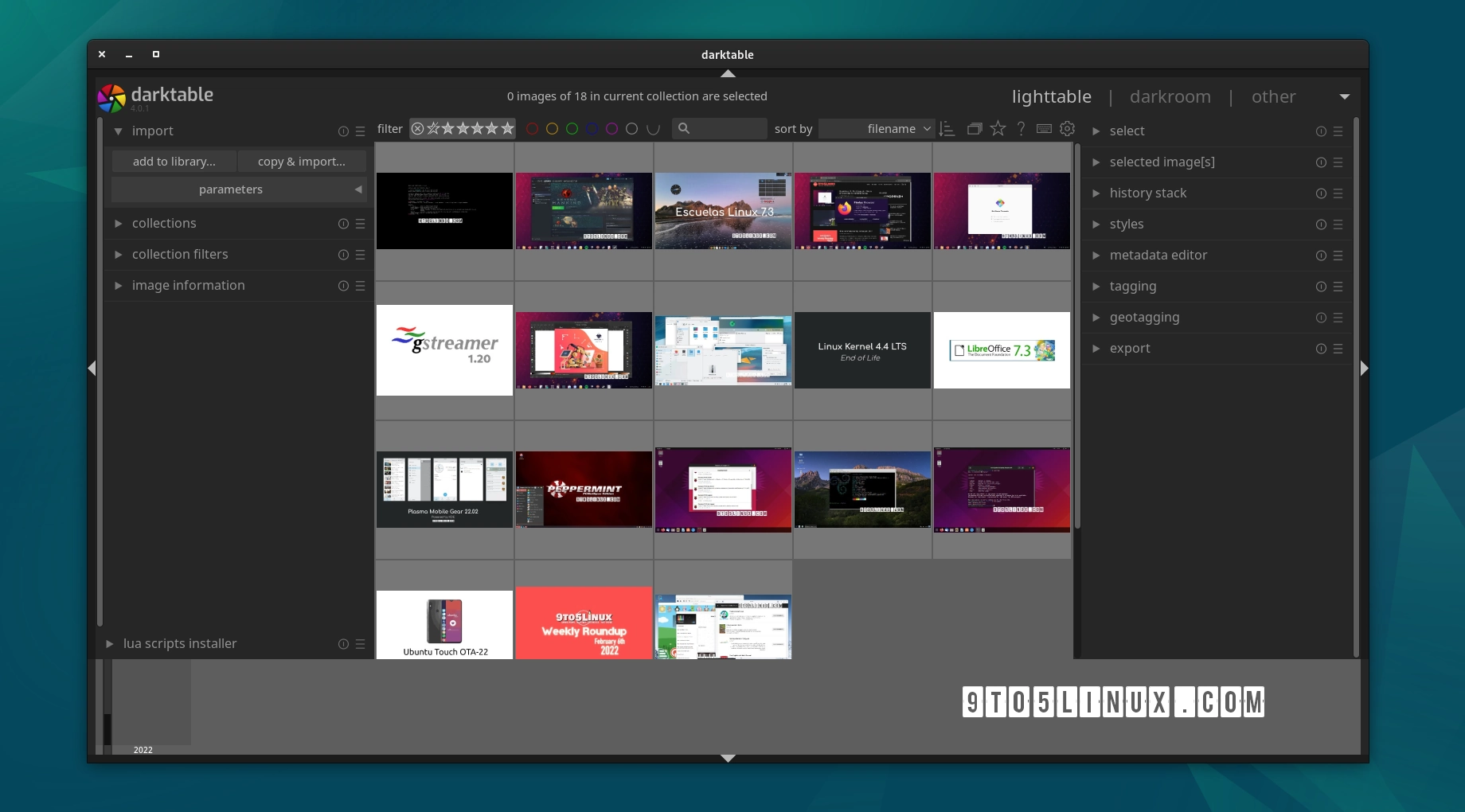The height and width of the screenshot is (812, 1465).
Task: Select the rejected filter icon next to stars
Action: (418, 128)
